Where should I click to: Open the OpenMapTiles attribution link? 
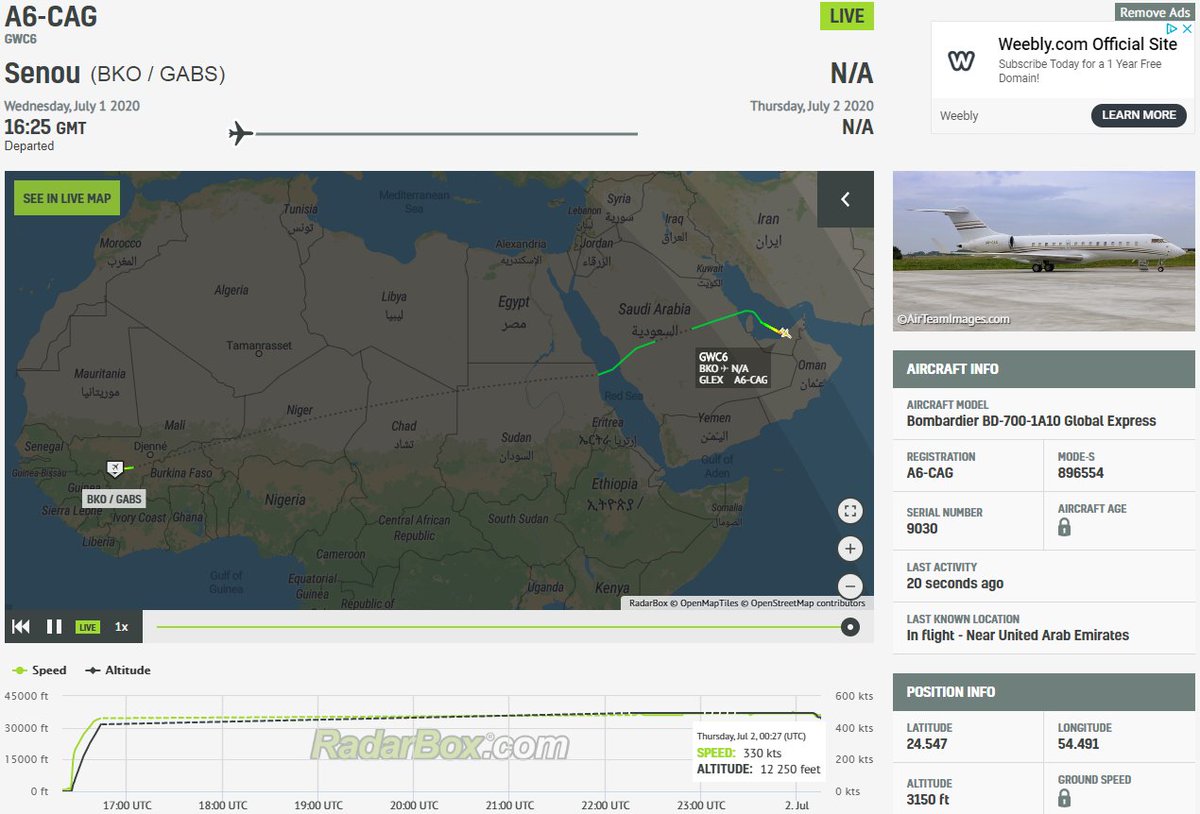(709, 603)
